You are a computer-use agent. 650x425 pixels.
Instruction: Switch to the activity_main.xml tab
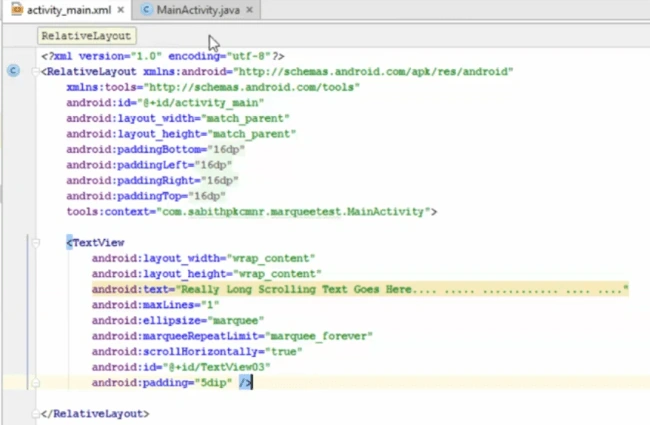coord(68,10)
